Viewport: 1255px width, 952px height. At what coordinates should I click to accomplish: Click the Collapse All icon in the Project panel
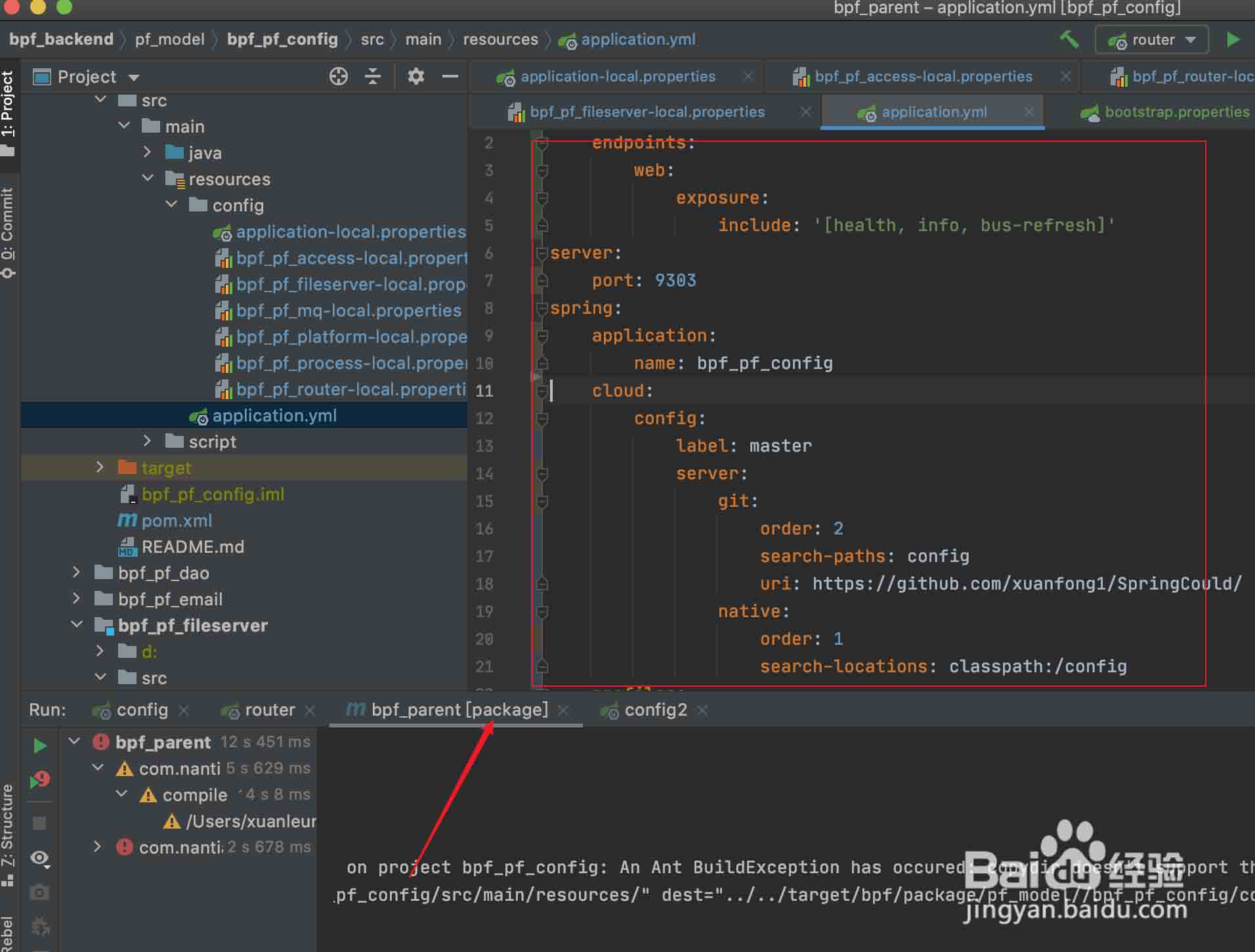[x=373, y=77]
